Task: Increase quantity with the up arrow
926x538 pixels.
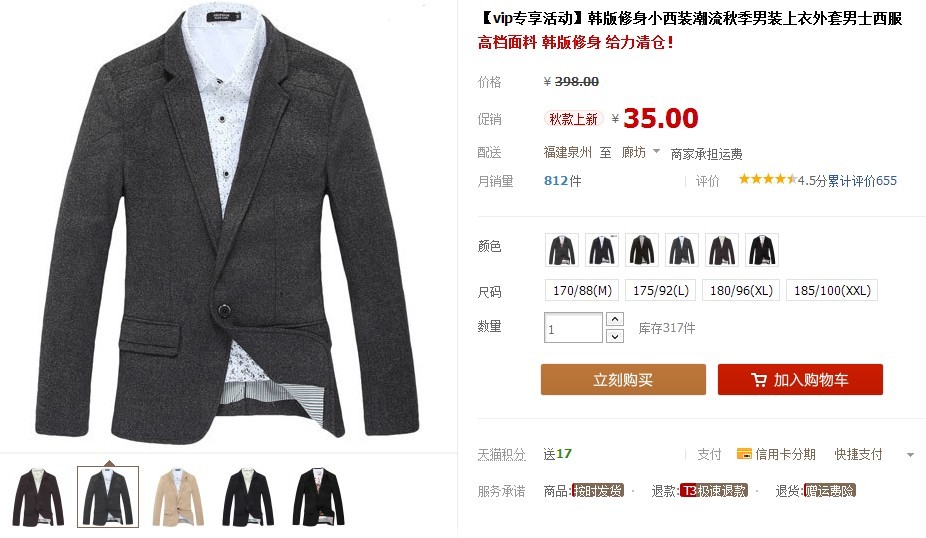Action: (615, 319)
